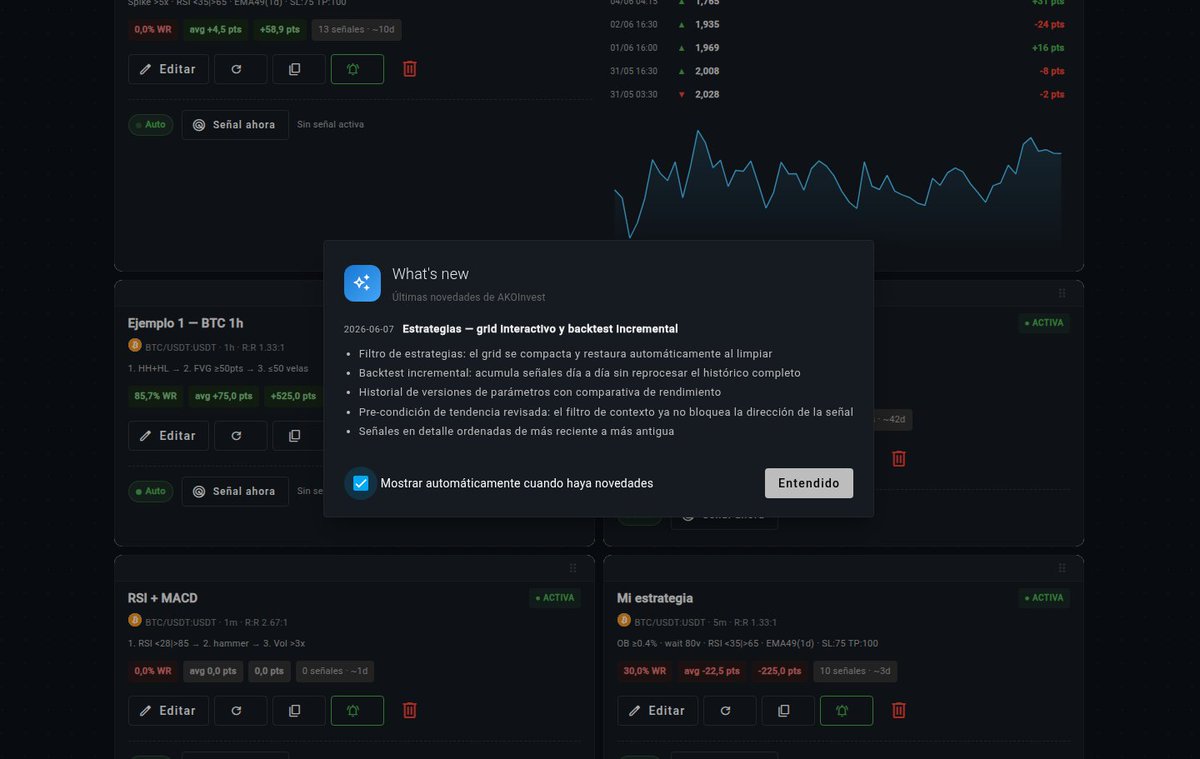The height and width of the screenshot is (759, 1200).
Task: Click the '+16 pts' result value
Action: point(1048,48)
